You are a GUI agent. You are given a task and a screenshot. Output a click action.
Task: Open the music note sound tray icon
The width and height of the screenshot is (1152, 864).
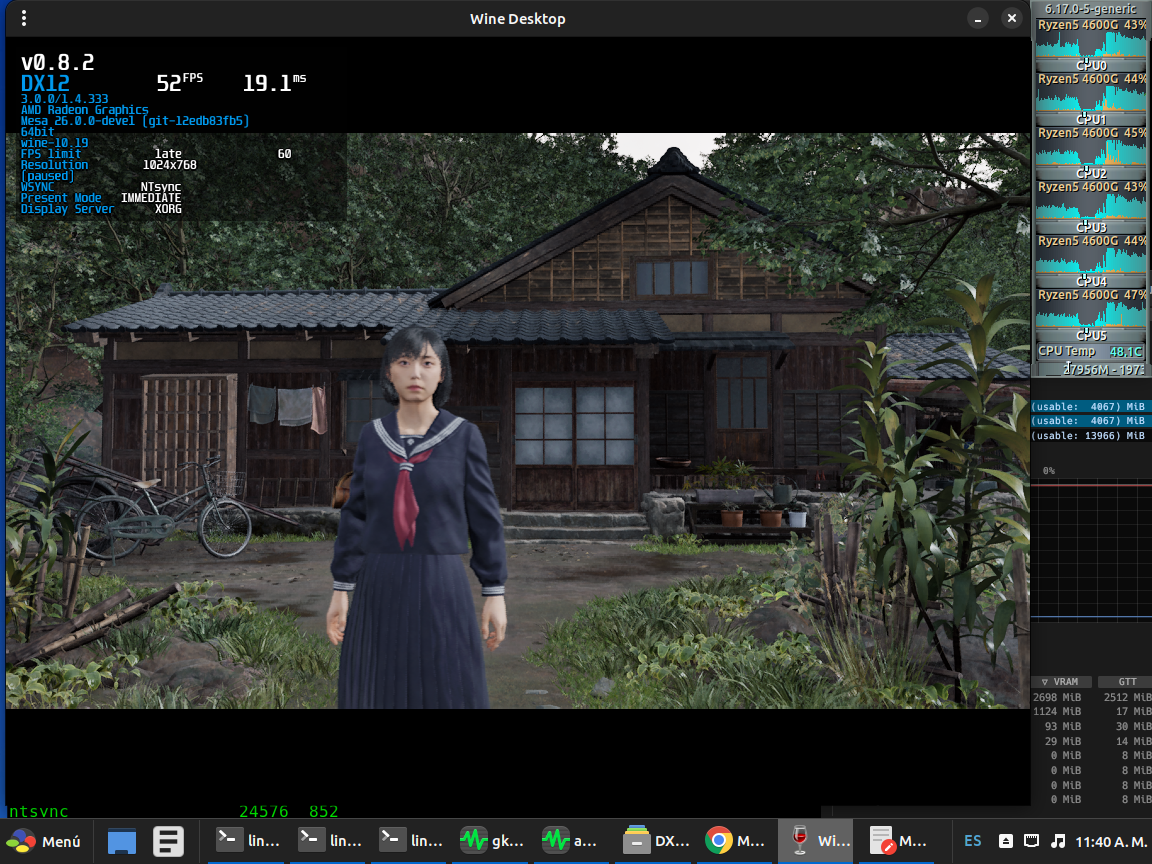(x=1058, y=841)
